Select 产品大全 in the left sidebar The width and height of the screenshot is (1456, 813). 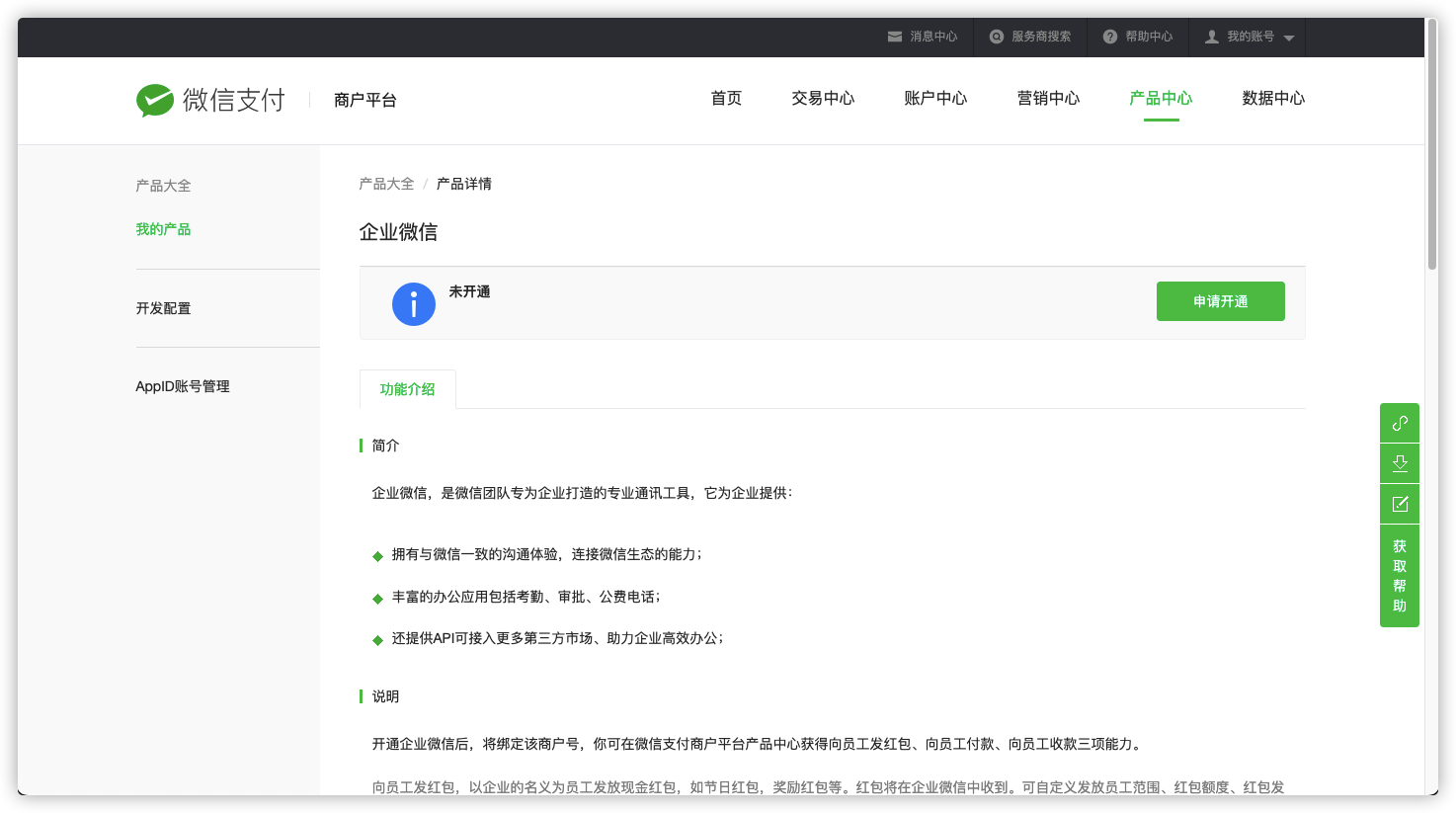pyautogui.click(x=163, y=186)
